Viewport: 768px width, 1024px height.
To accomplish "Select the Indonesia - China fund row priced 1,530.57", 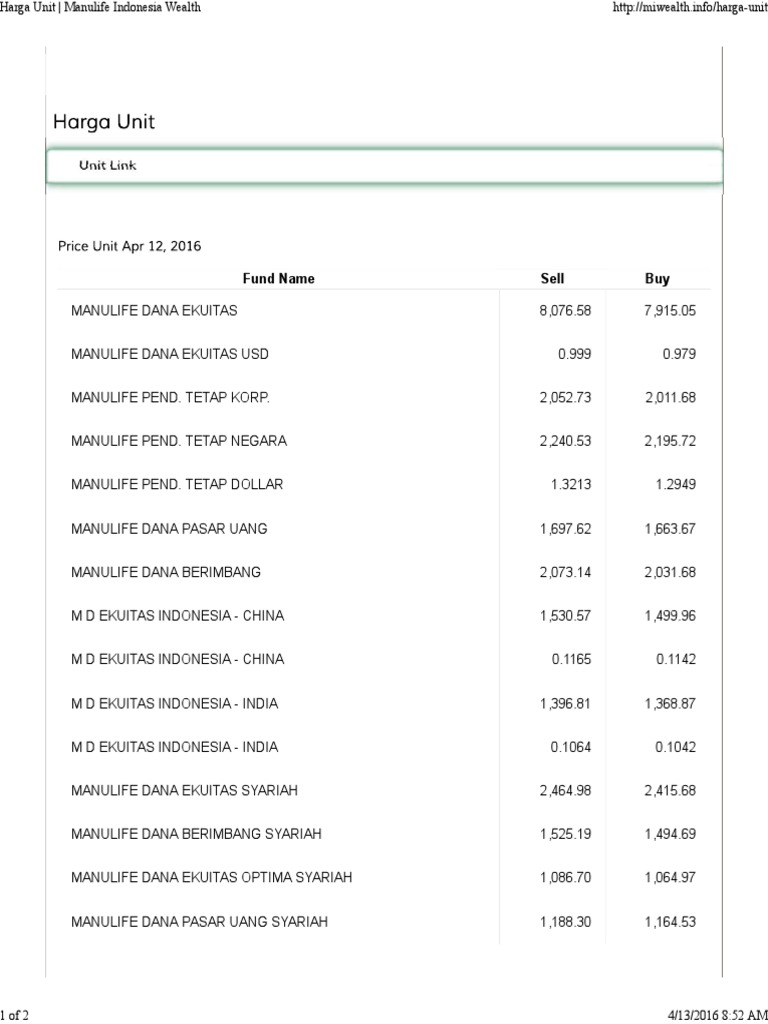I will 178,616.
